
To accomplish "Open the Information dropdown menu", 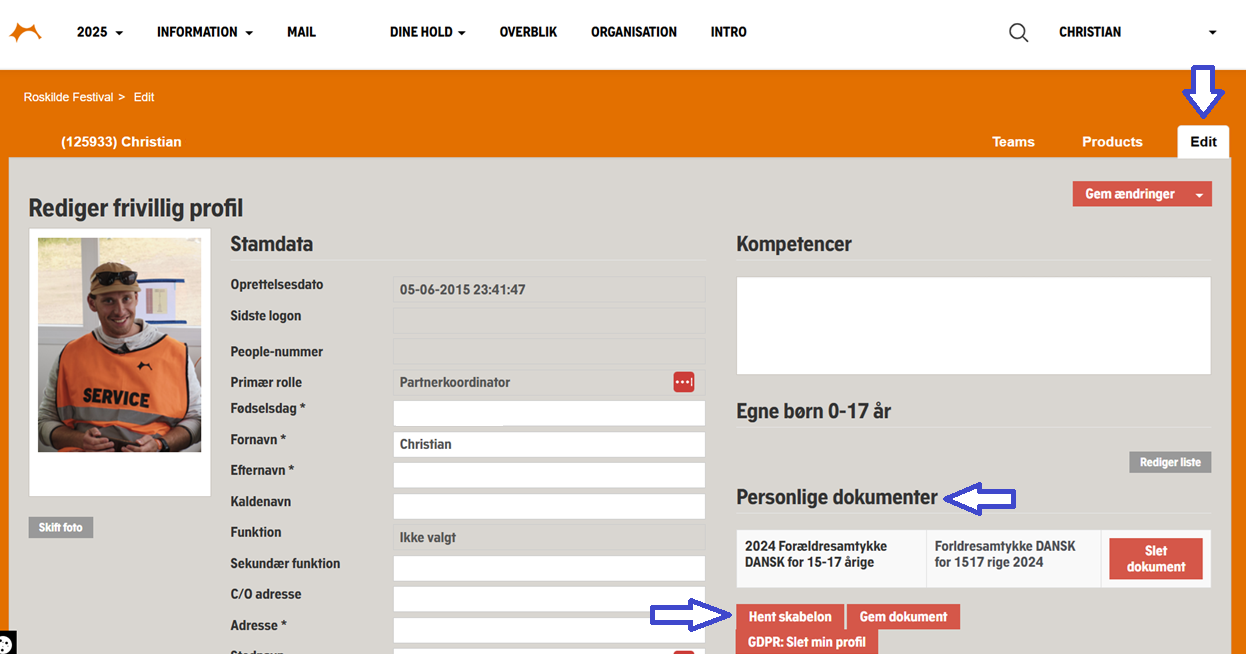I will click(x=204, y=32).
